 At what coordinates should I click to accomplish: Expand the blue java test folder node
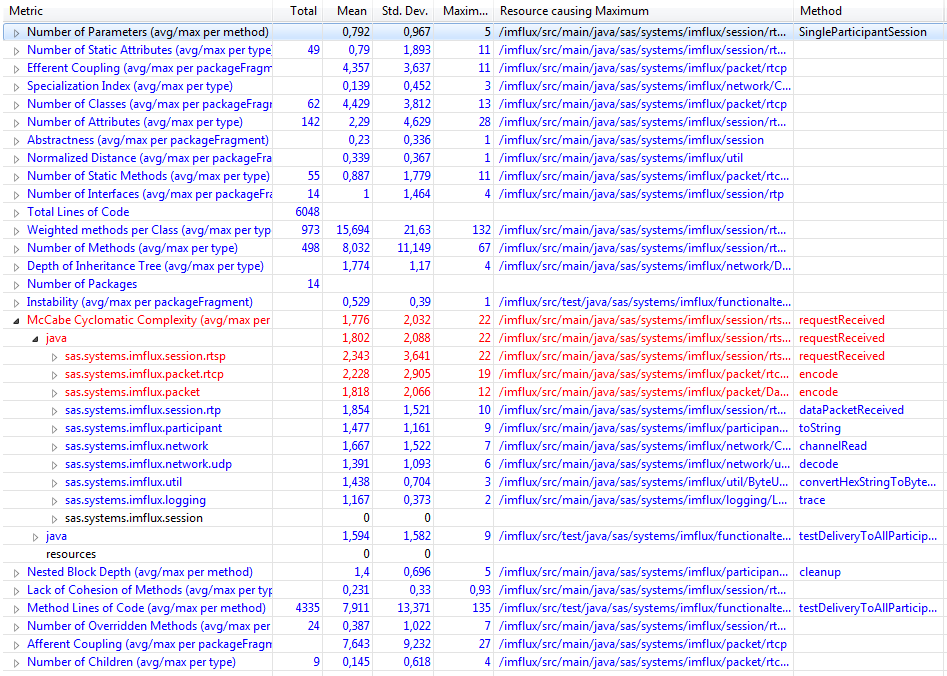pyautogui.click(x=35, y=537)
